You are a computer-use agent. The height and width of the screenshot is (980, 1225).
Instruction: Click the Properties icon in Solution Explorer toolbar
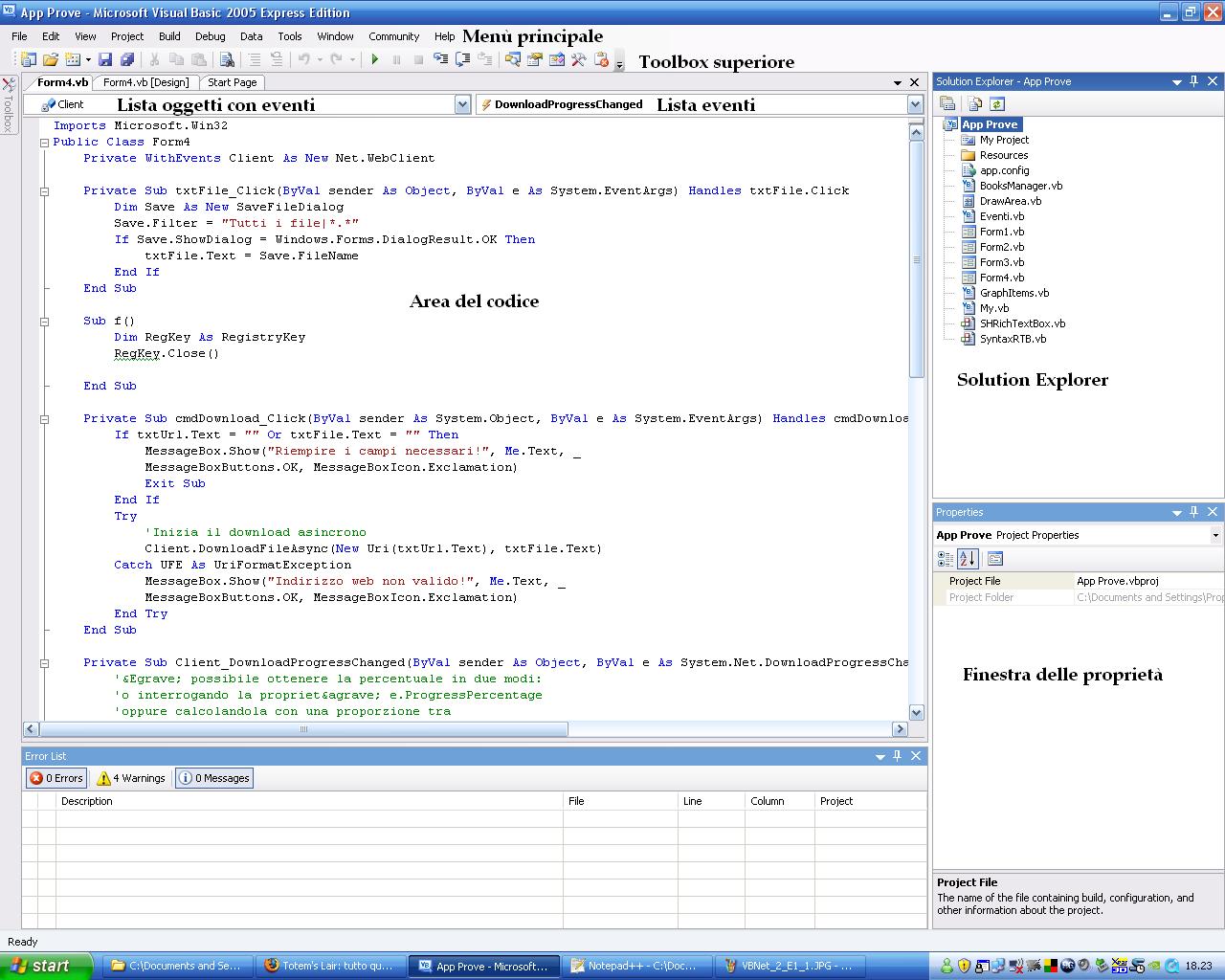(x=947, y=103)
